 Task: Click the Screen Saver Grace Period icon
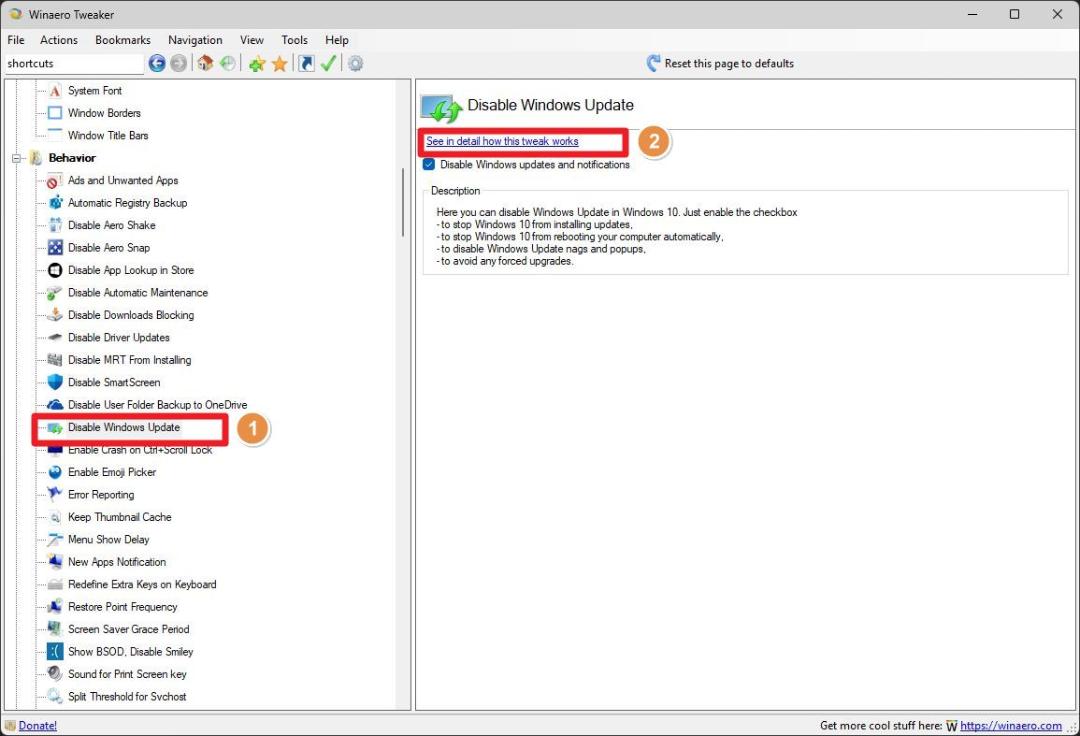point(55,629)
